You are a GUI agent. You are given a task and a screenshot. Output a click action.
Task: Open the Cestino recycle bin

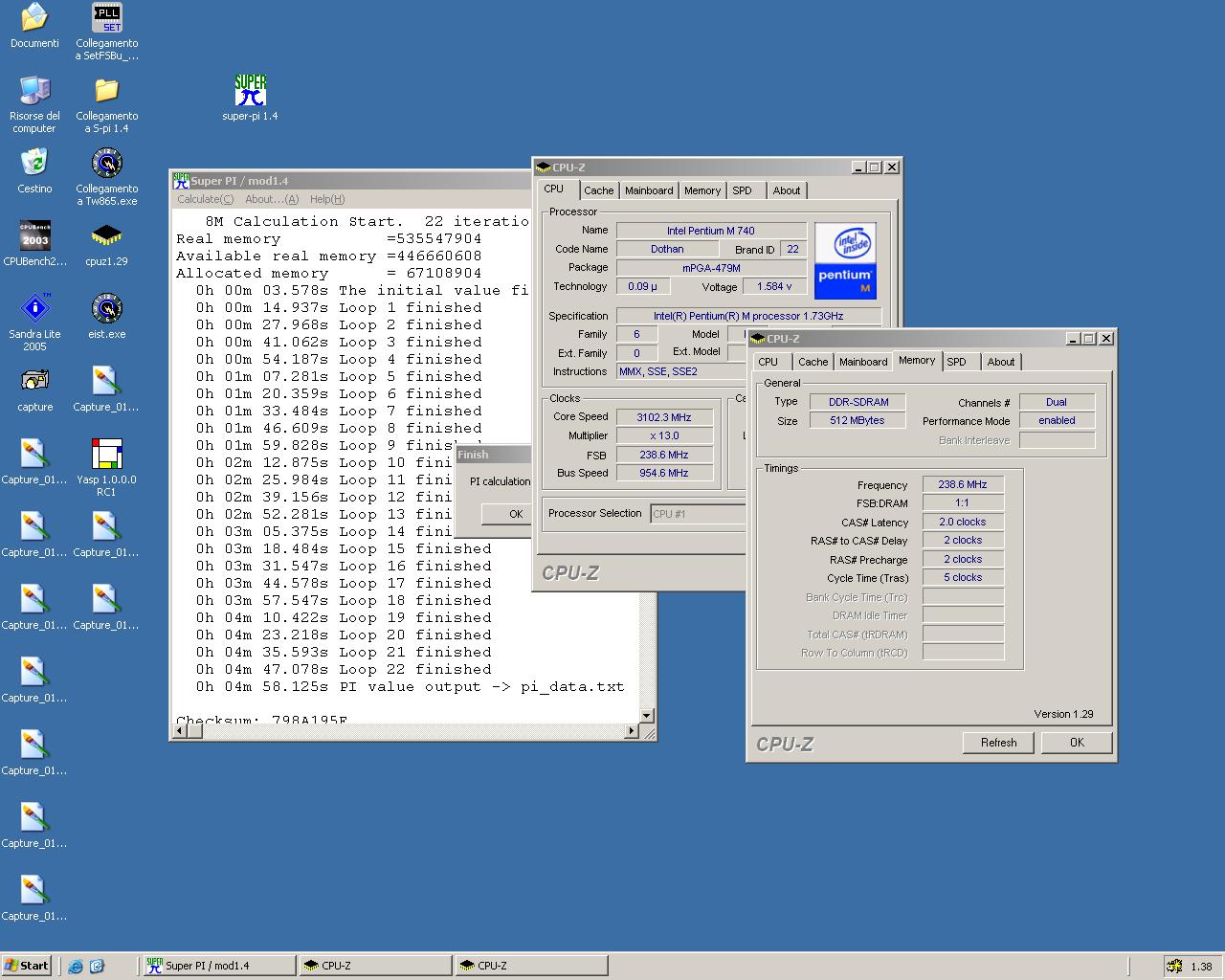click(34, 163)
